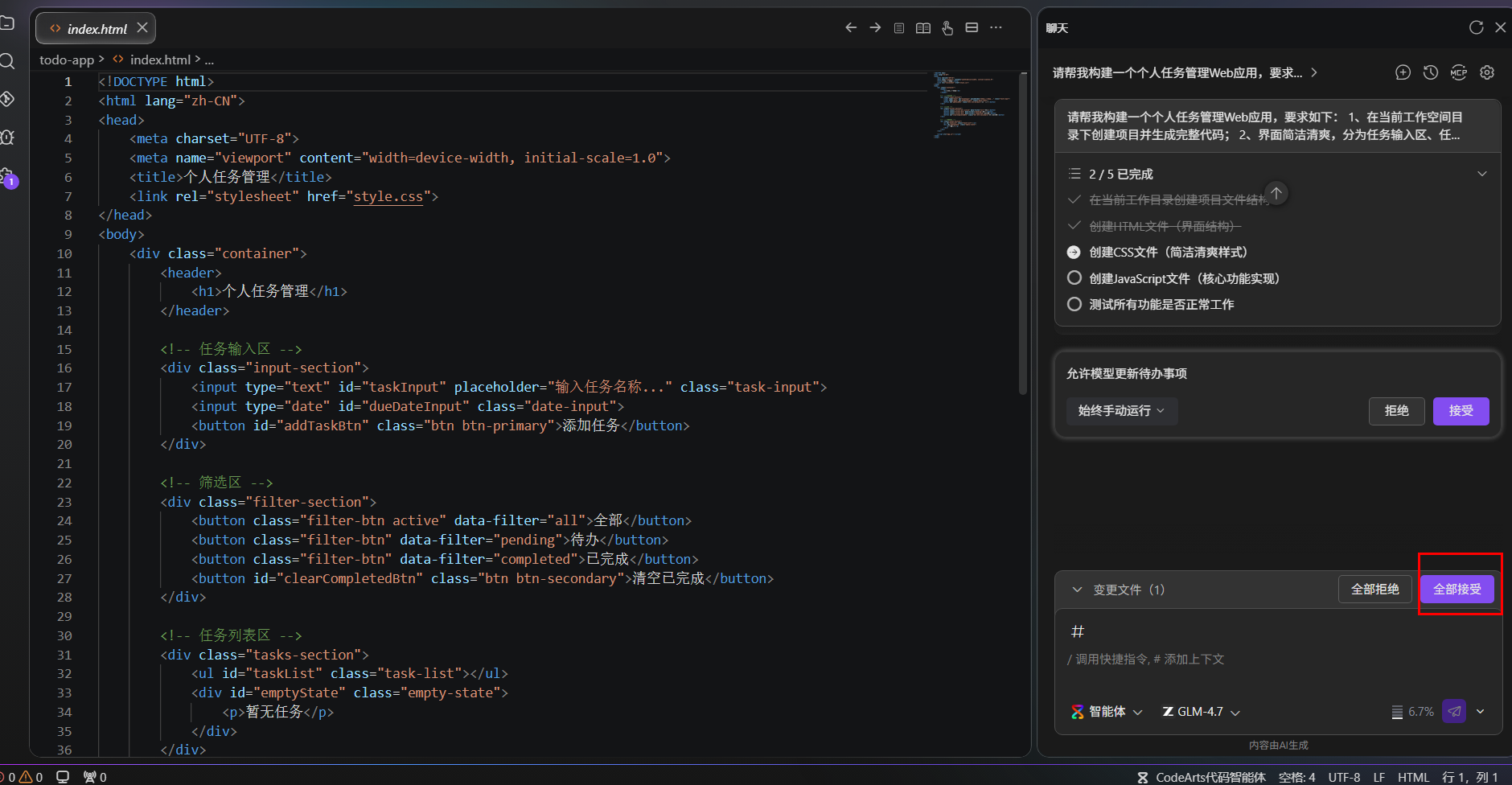Open the '始终手动运行' dropdown
Screen dimensions: 1512x785
(x=1122, y=411)
